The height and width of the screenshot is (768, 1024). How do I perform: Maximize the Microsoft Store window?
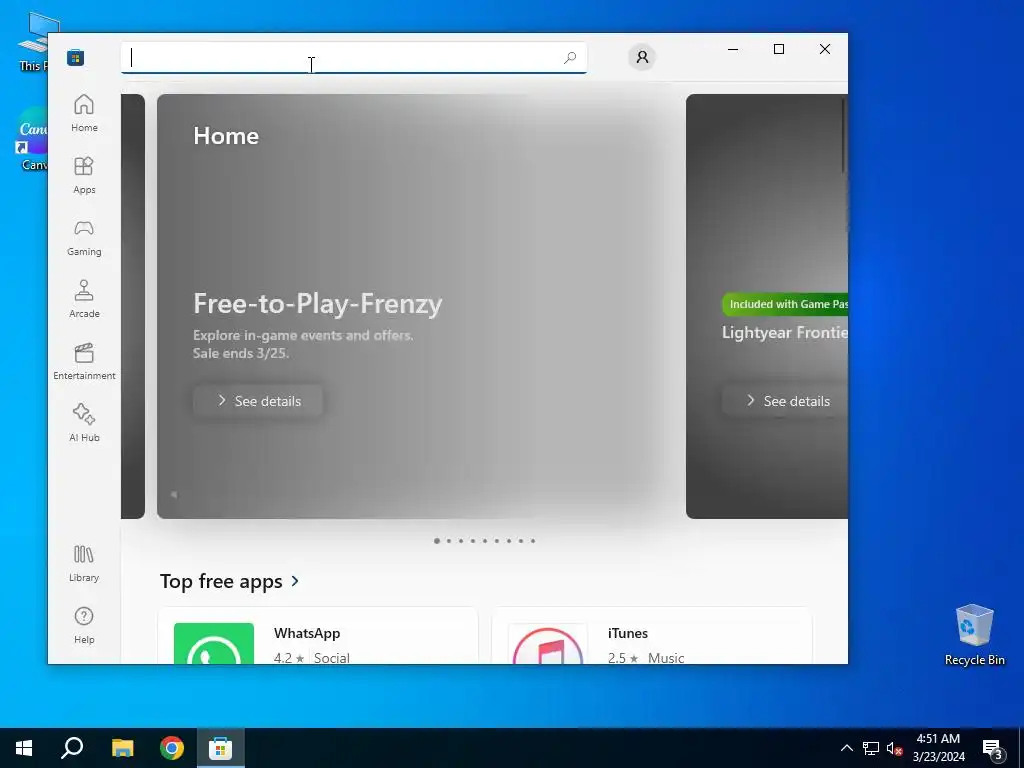pyautogui.click(x=779, y=49)
